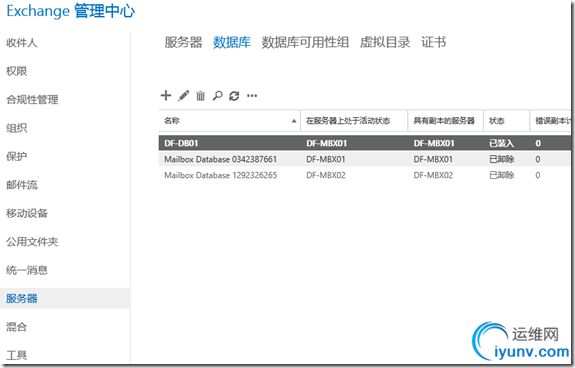The width and height of the screenshot is (575, 368).
Task: Select the 证书 tab
Action: [433, 42]
